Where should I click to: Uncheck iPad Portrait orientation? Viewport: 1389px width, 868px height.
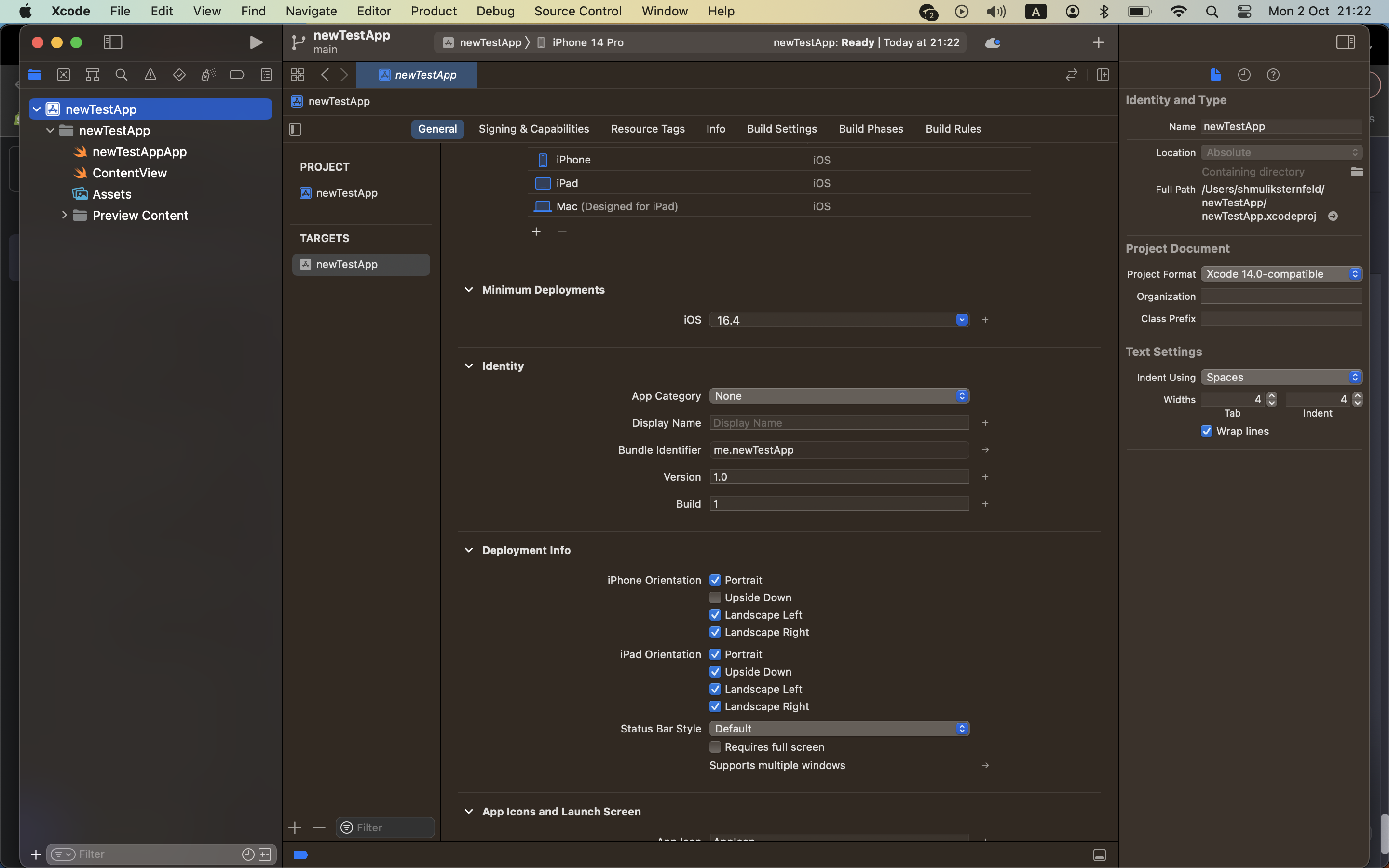(715, 654)
